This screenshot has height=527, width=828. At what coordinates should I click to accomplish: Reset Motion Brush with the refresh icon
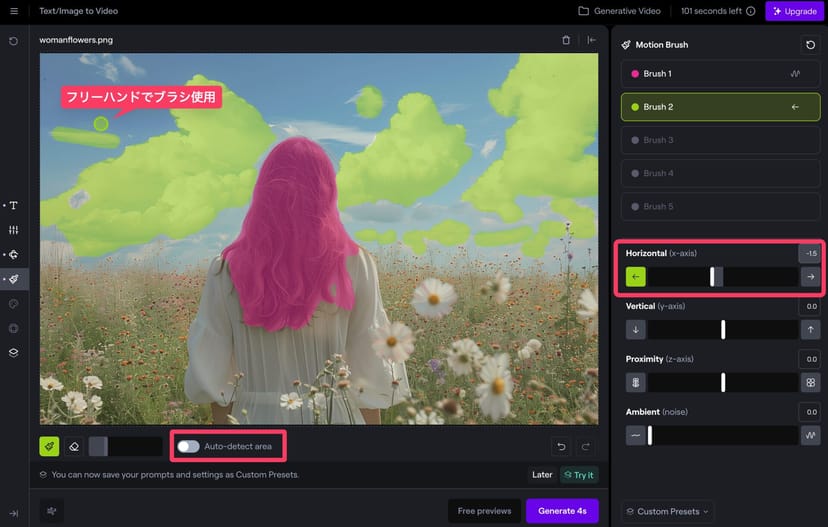[810, 45]
